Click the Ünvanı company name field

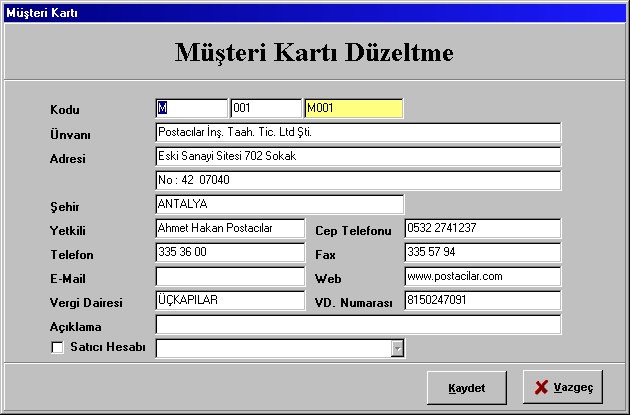(358, 132)
